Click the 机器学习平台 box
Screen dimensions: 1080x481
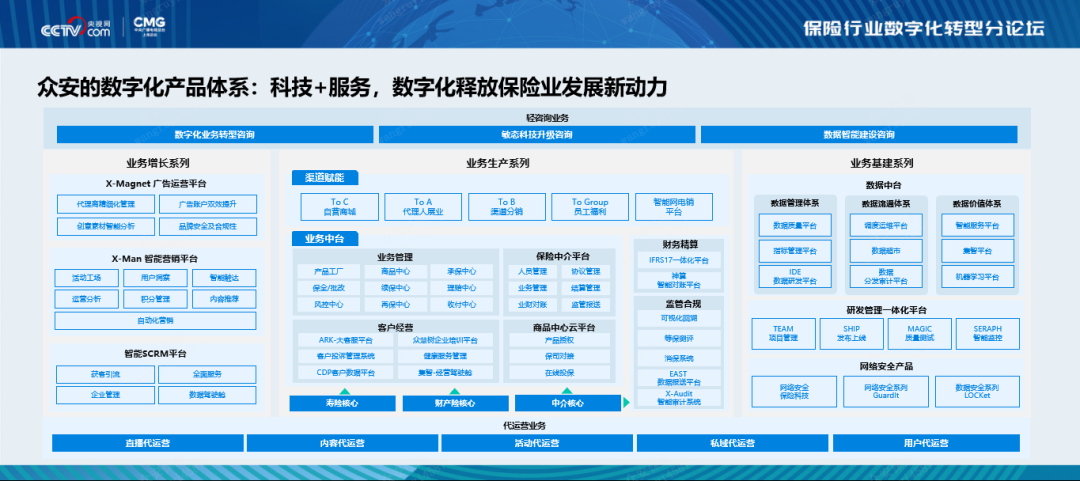[977, 276]
